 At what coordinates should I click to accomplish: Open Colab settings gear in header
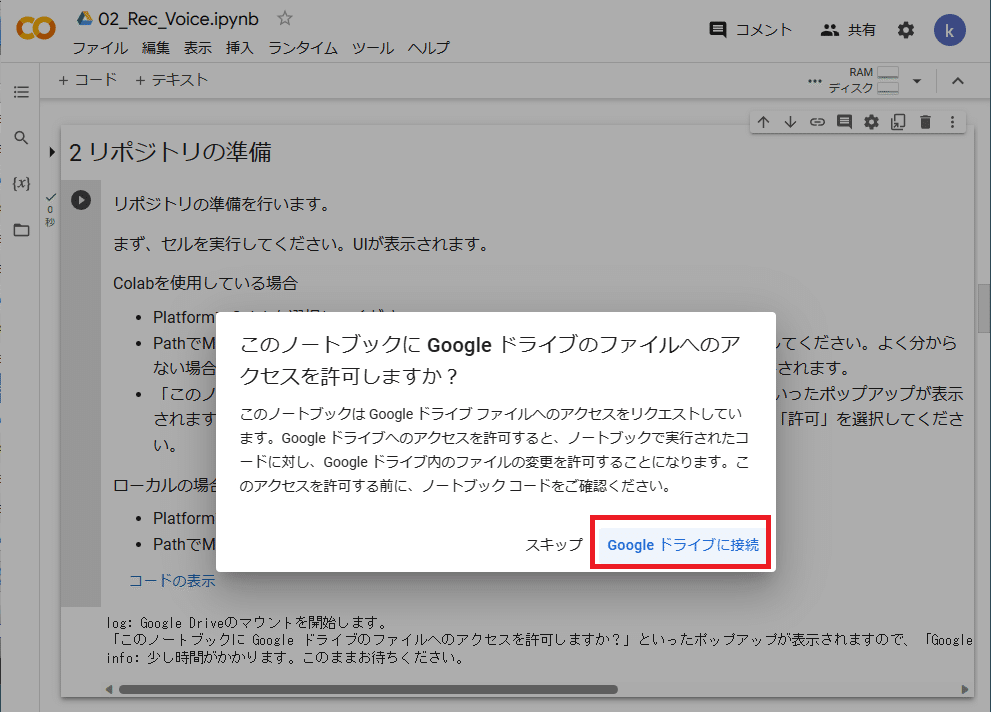click(906, 30)
